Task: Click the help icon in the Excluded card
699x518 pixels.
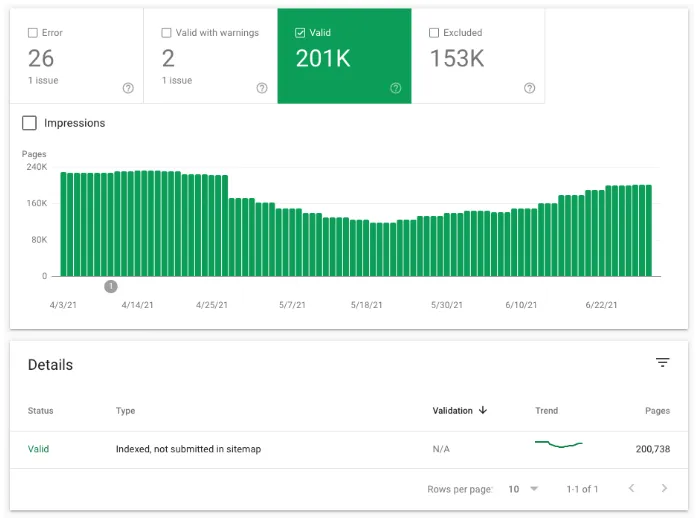Action: 530,88
